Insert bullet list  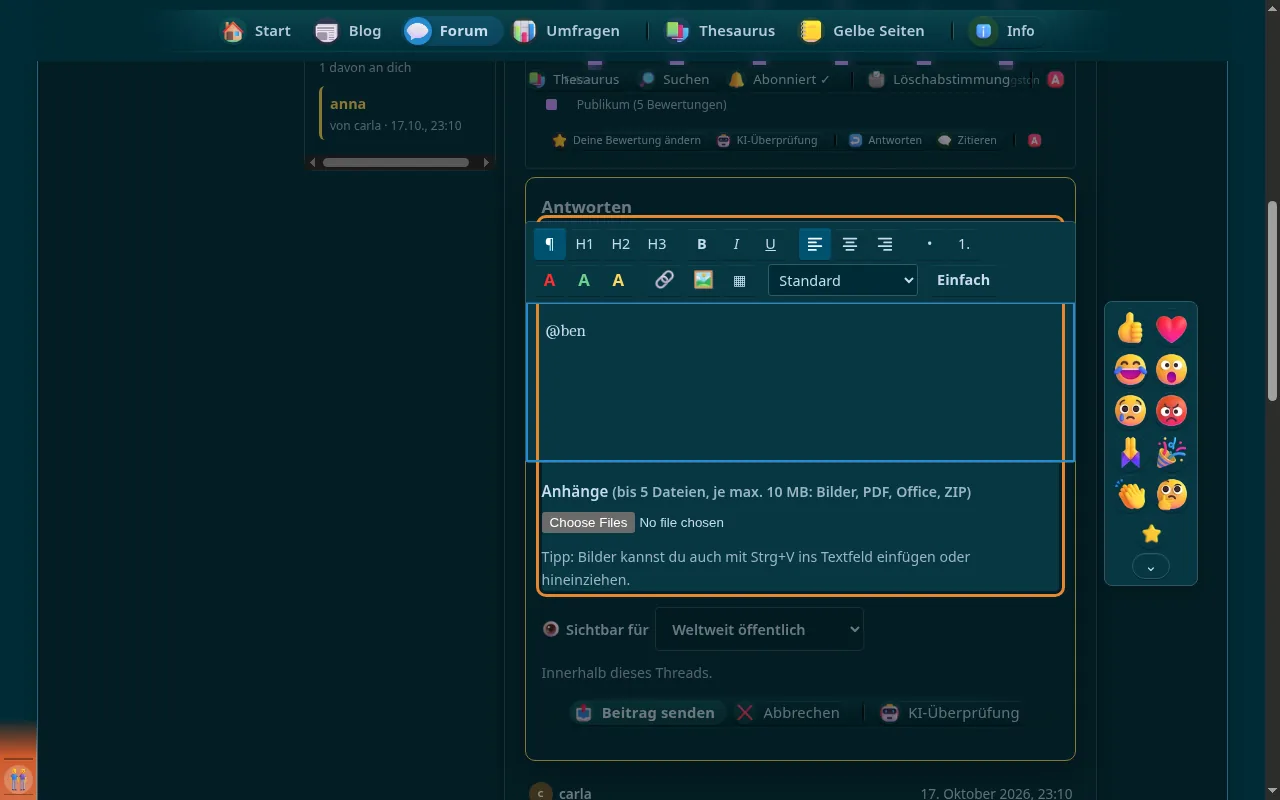click(929, 244)
